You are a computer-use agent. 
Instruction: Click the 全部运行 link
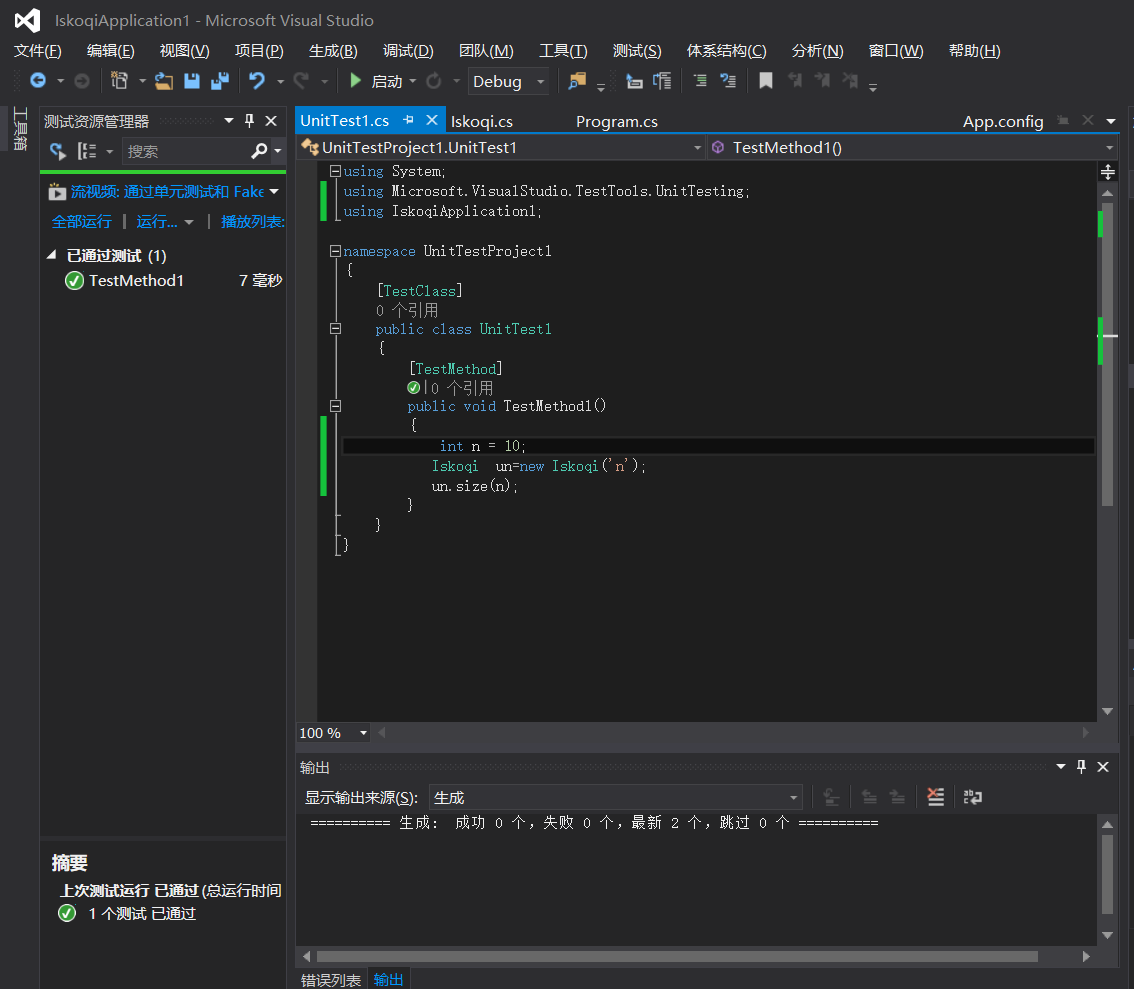(81, 222)
